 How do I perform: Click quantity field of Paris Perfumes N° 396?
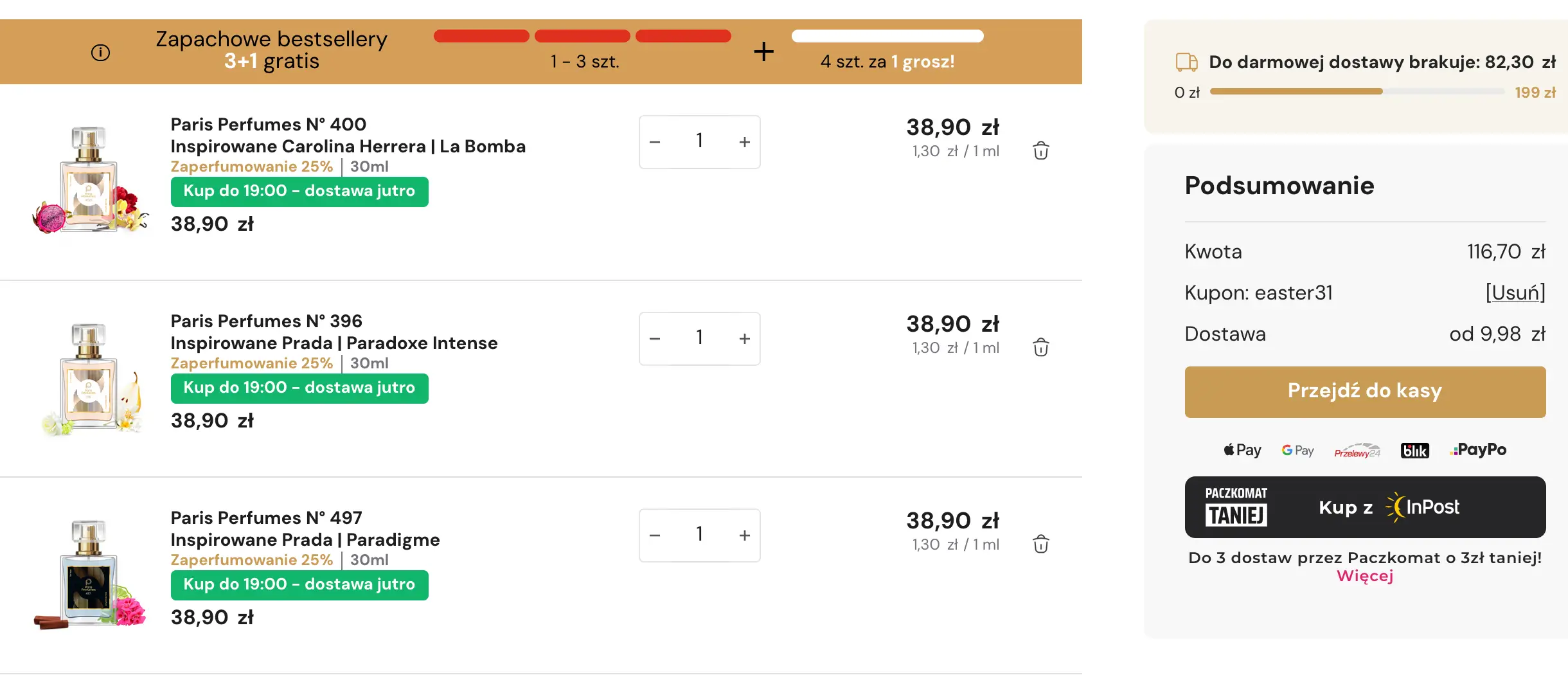(x=699, y=338)
